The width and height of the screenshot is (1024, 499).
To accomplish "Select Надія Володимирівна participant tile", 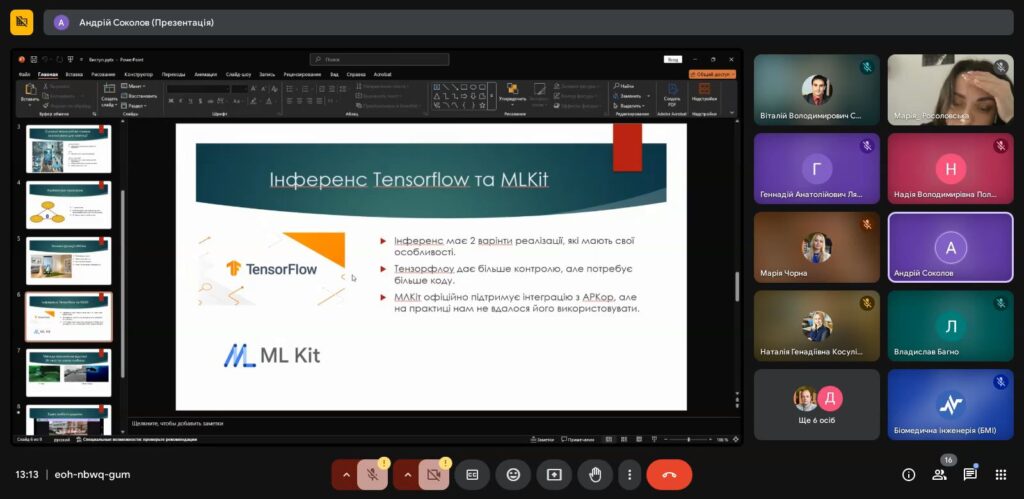I will 950,169.
